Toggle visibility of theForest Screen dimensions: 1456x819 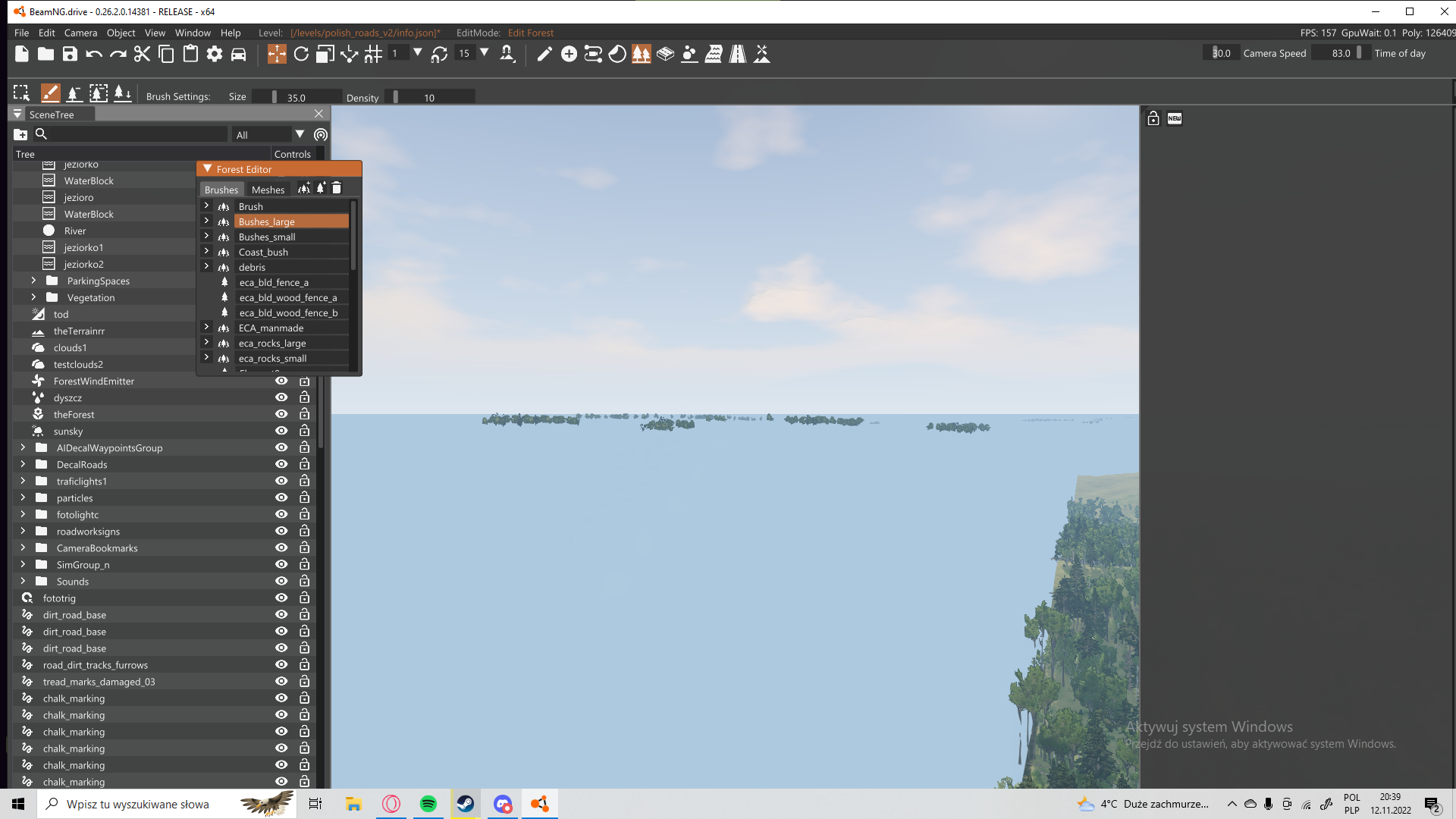point(281,414)
